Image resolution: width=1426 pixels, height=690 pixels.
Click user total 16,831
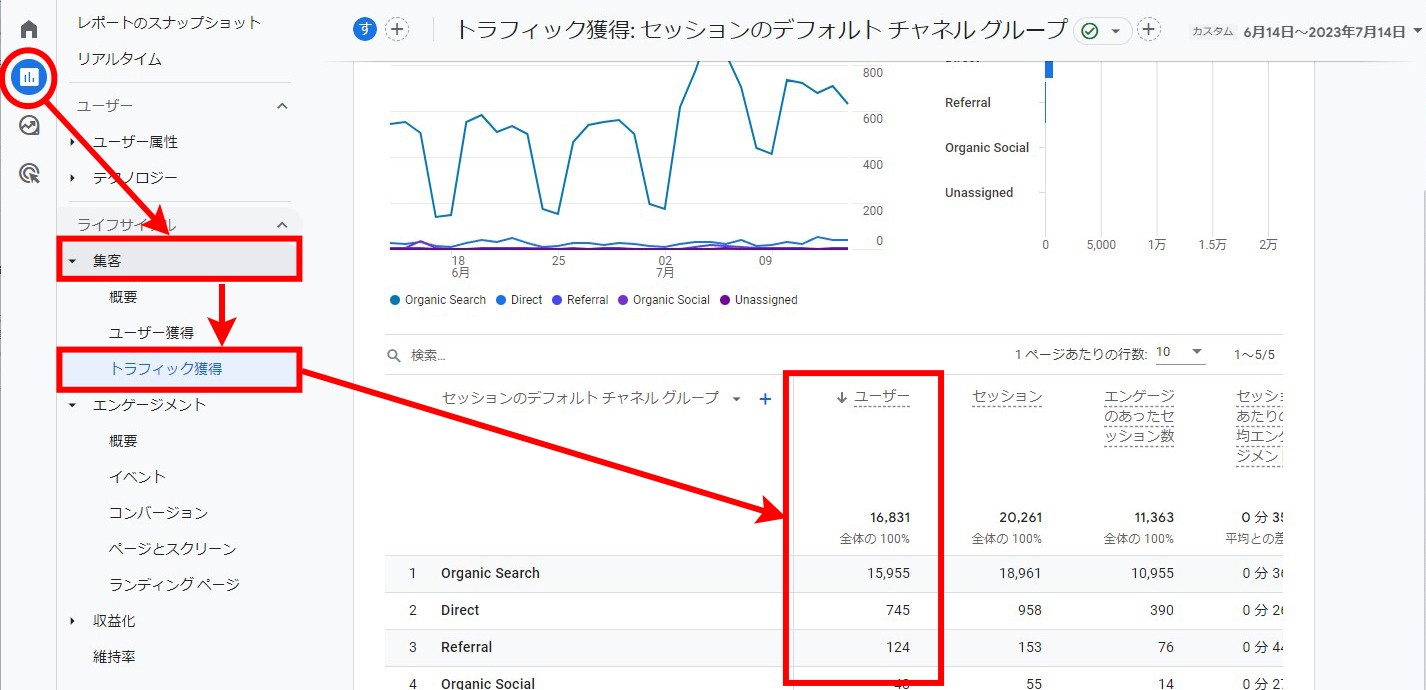(890, 517)
